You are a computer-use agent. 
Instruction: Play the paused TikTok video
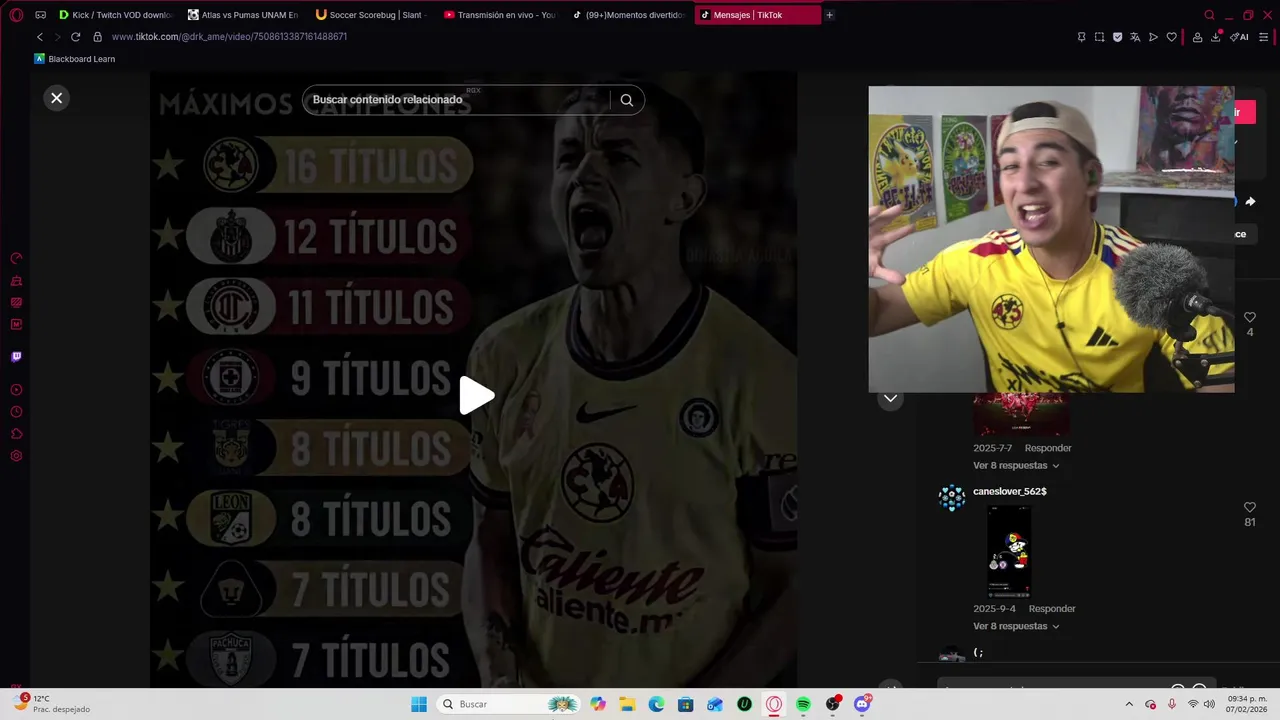point(476,396)
